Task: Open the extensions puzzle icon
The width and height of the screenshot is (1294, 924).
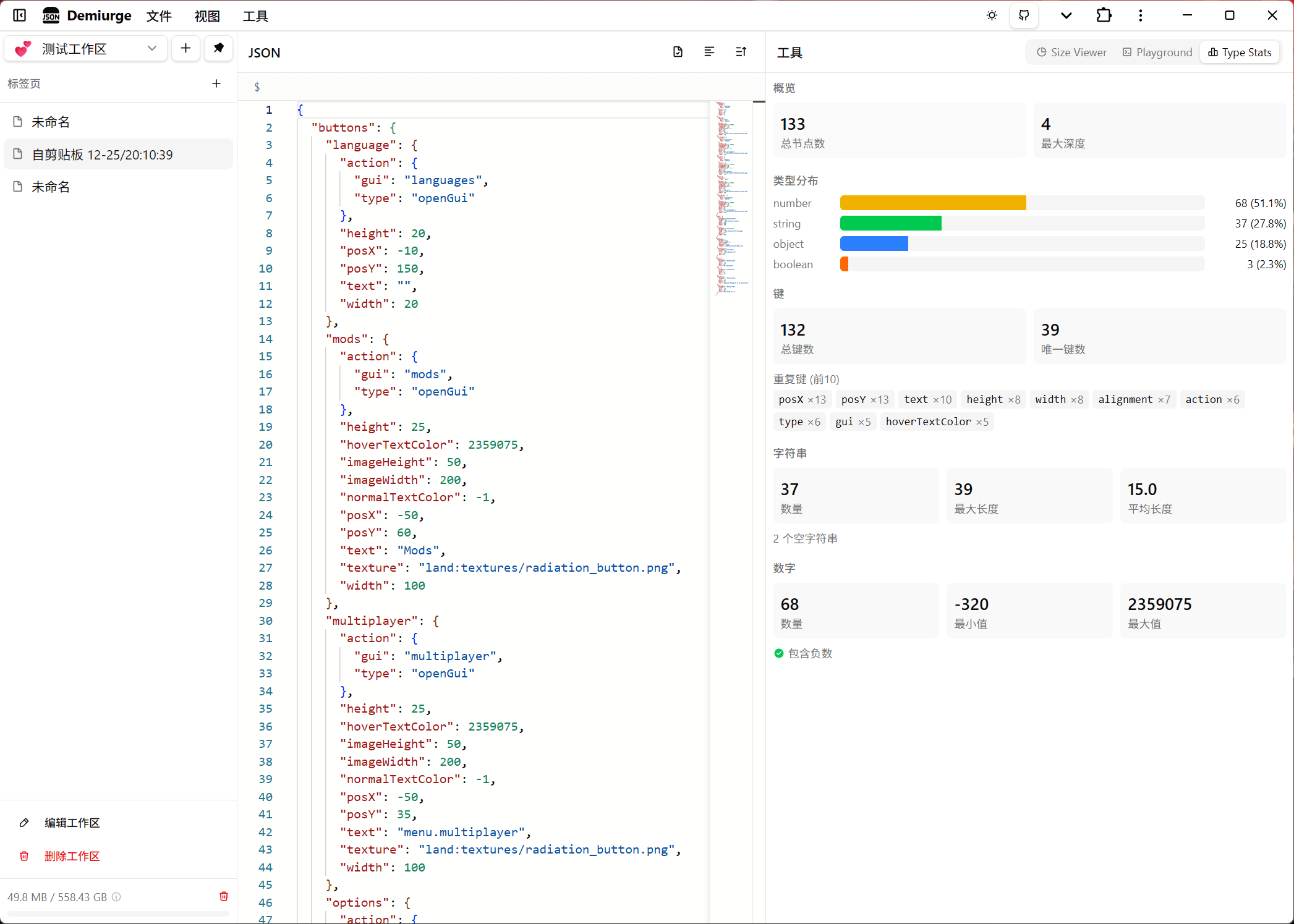Action: (1104, 15)
